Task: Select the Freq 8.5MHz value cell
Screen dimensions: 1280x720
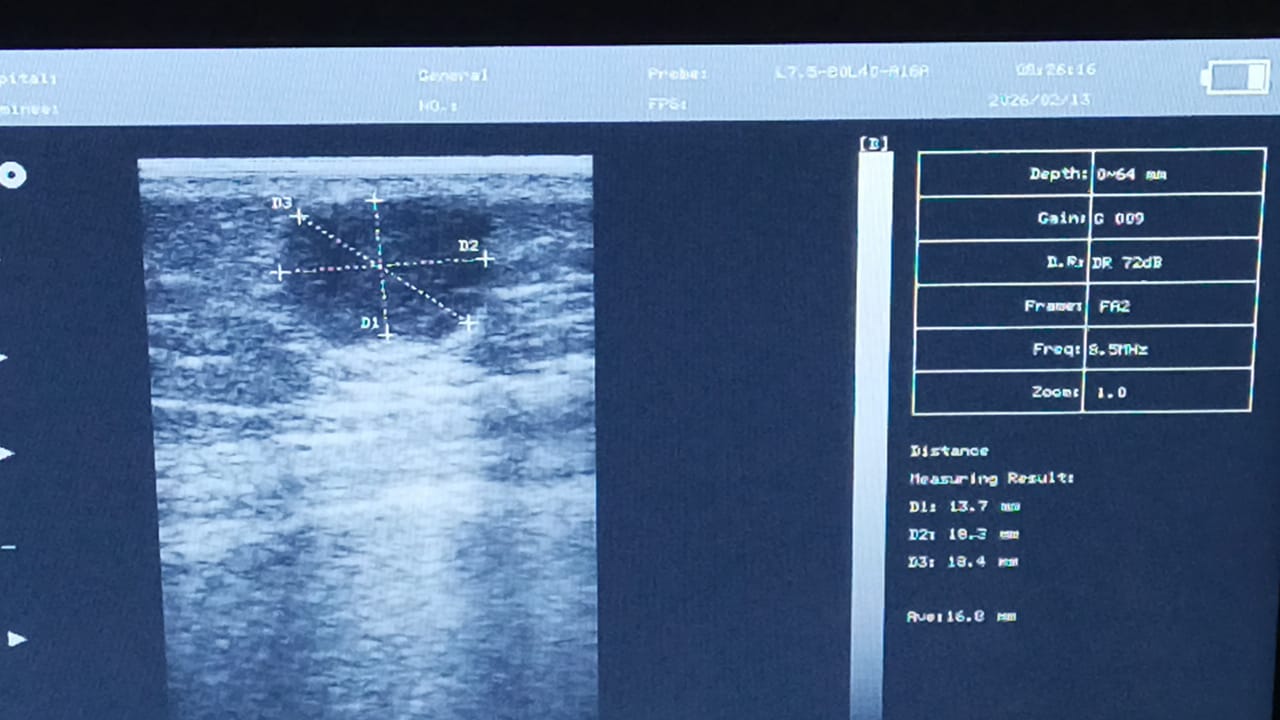Action: 1168,349
